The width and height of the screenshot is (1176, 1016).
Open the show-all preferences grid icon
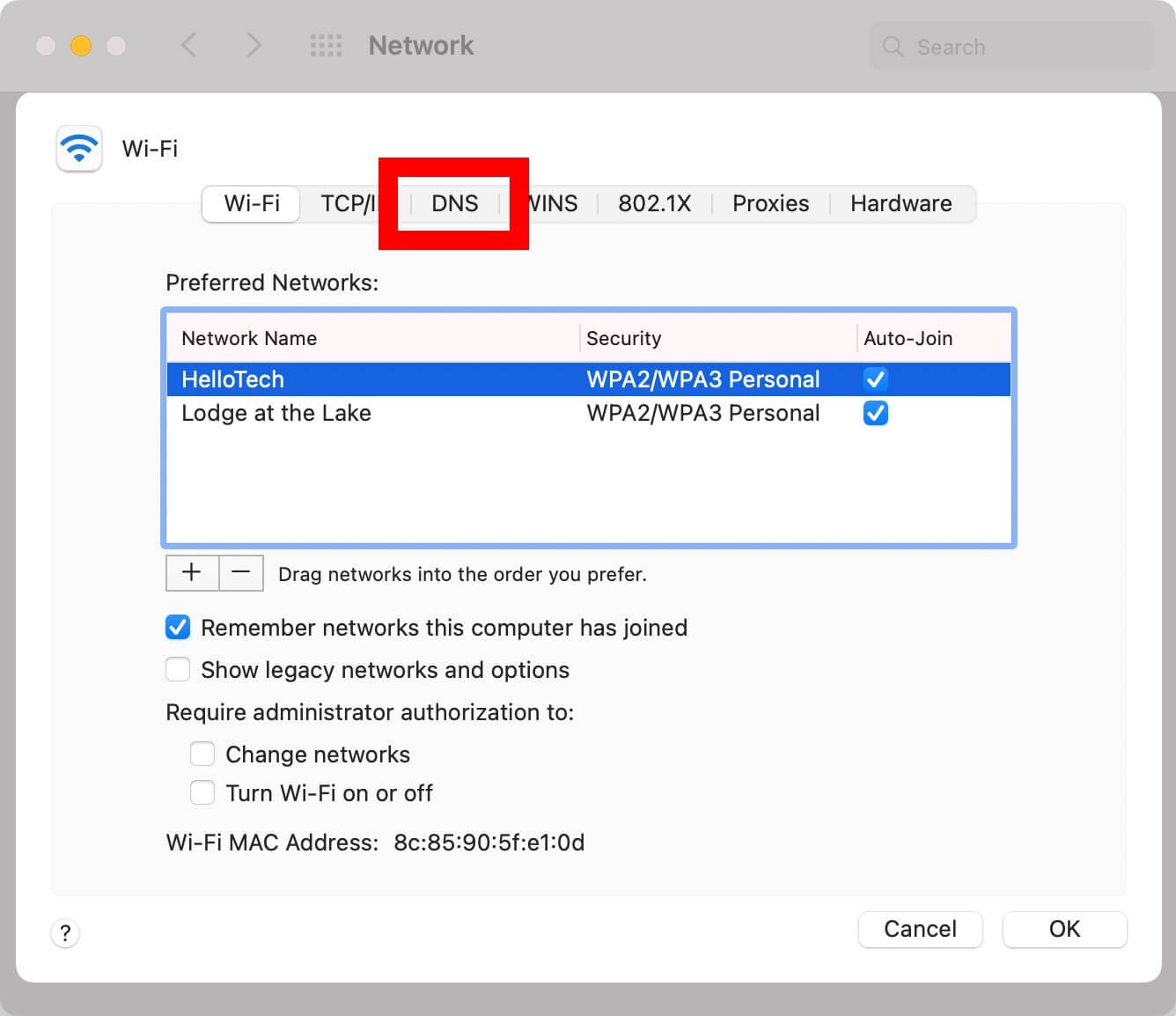[326, 46]
